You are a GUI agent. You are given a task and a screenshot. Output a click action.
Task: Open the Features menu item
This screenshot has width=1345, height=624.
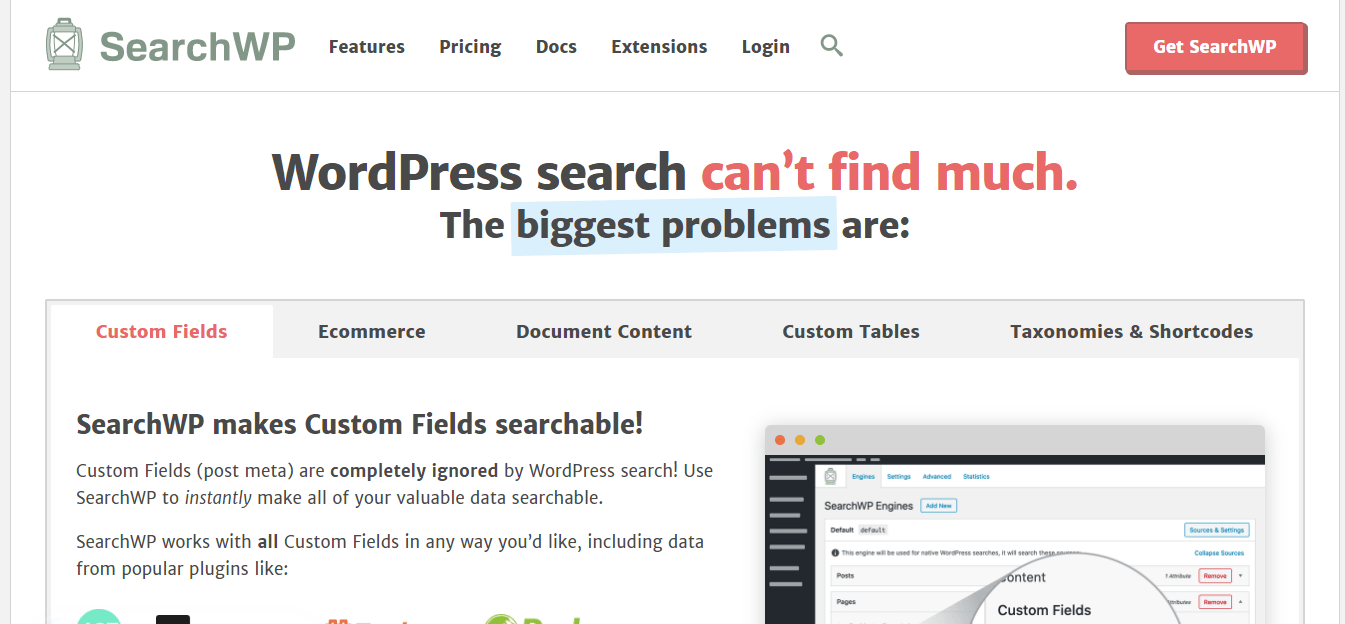(x=367, y=47)
